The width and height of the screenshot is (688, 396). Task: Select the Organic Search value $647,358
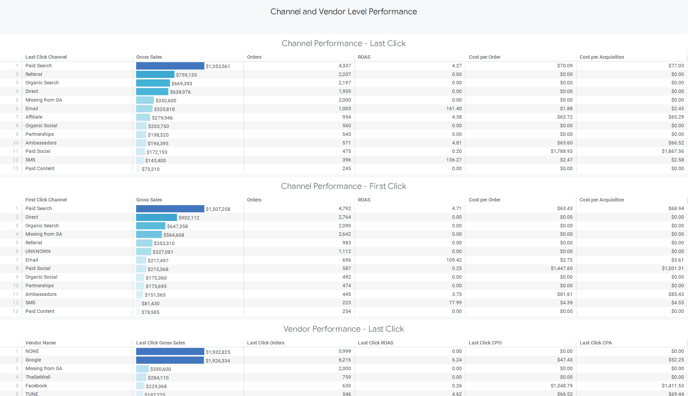pyautogui.click(x=177, y=226)
